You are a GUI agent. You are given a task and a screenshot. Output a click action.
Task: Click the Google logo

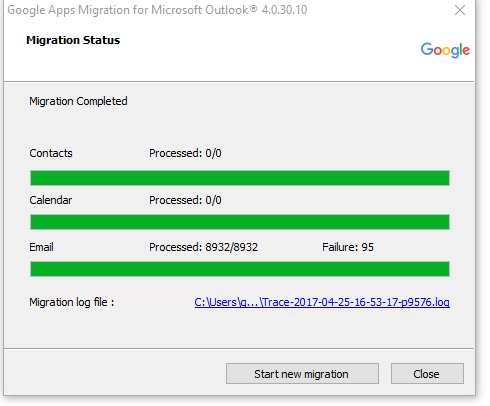click(x=445, y=50)
